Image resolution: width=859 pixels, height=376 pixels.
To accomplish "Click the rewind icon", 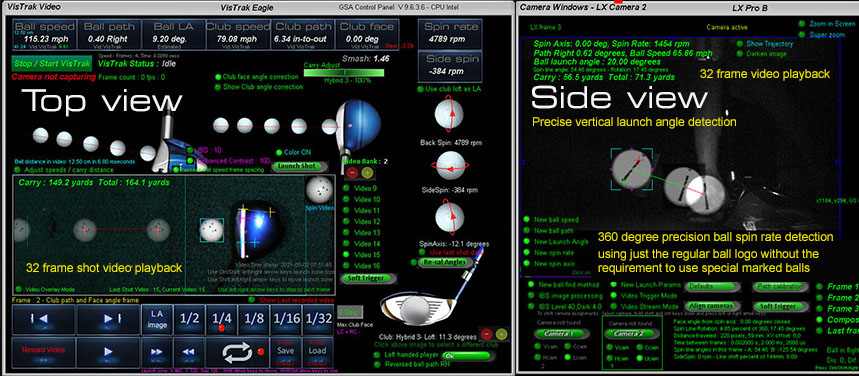I will [x=188, y=352].
